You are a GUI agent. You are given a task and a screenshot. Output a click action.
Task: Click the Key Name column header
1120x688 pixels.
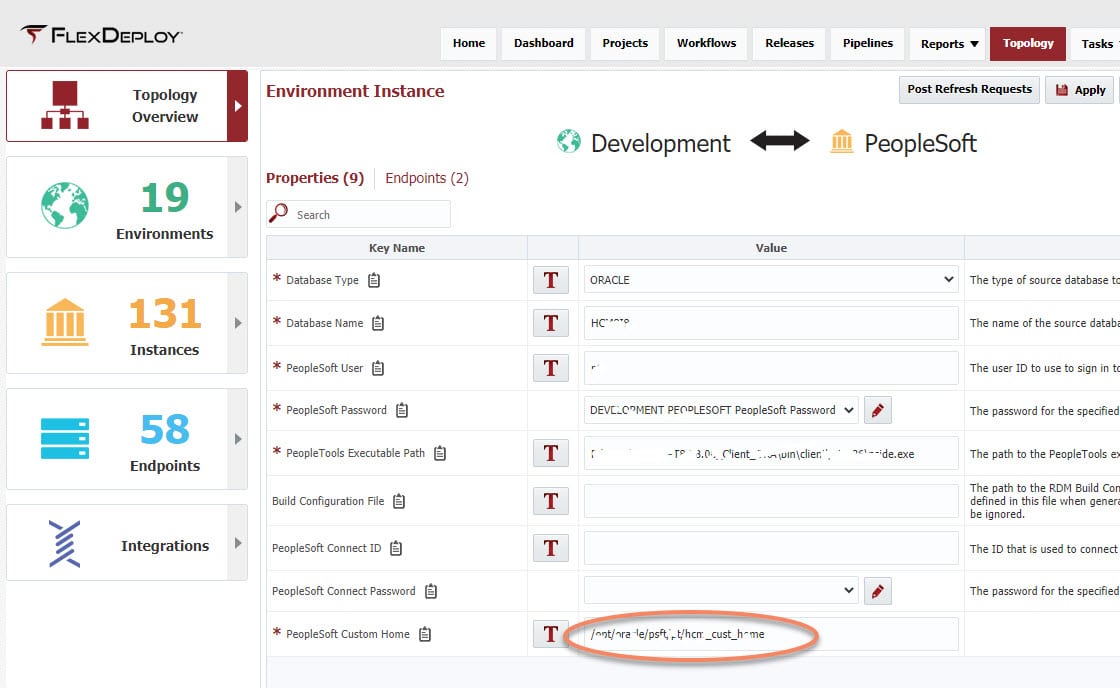396,248
